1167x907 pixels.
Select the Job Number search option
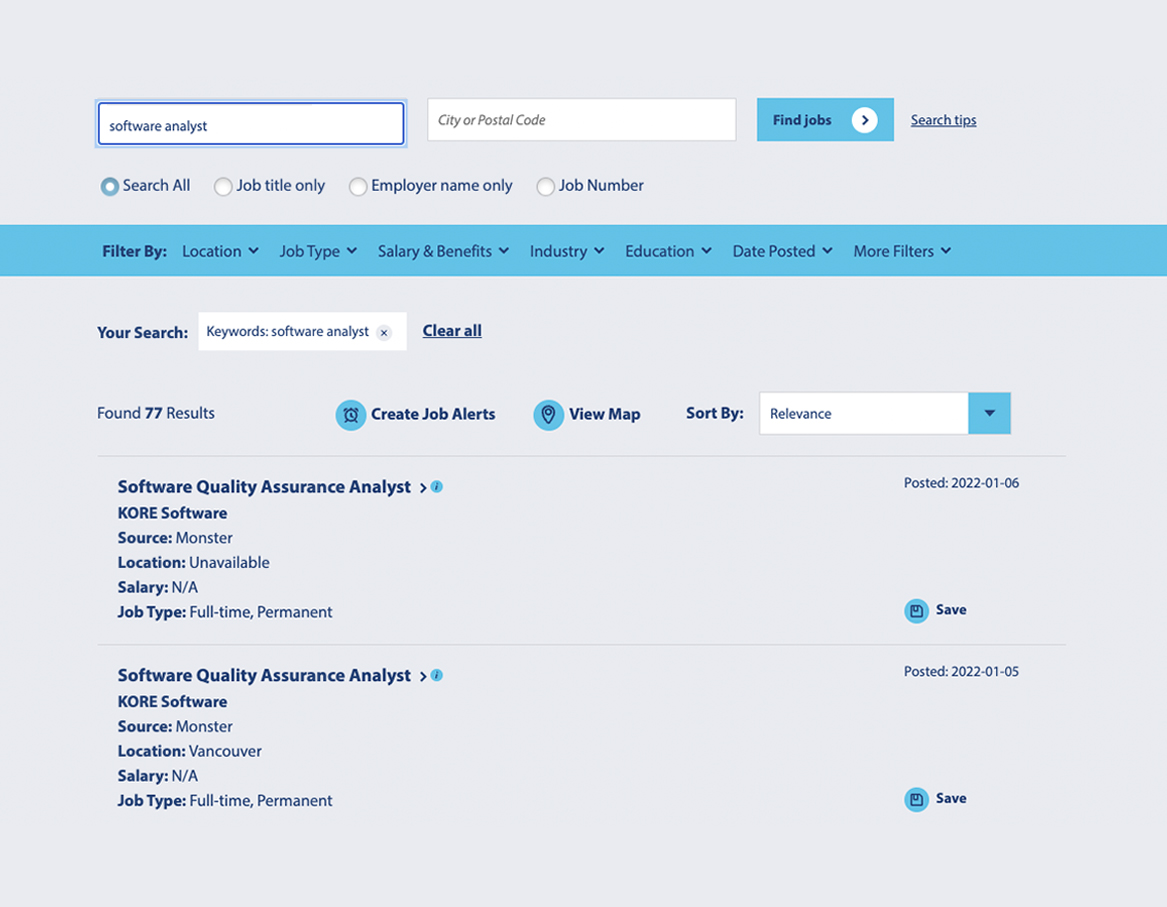click(545, 186)
